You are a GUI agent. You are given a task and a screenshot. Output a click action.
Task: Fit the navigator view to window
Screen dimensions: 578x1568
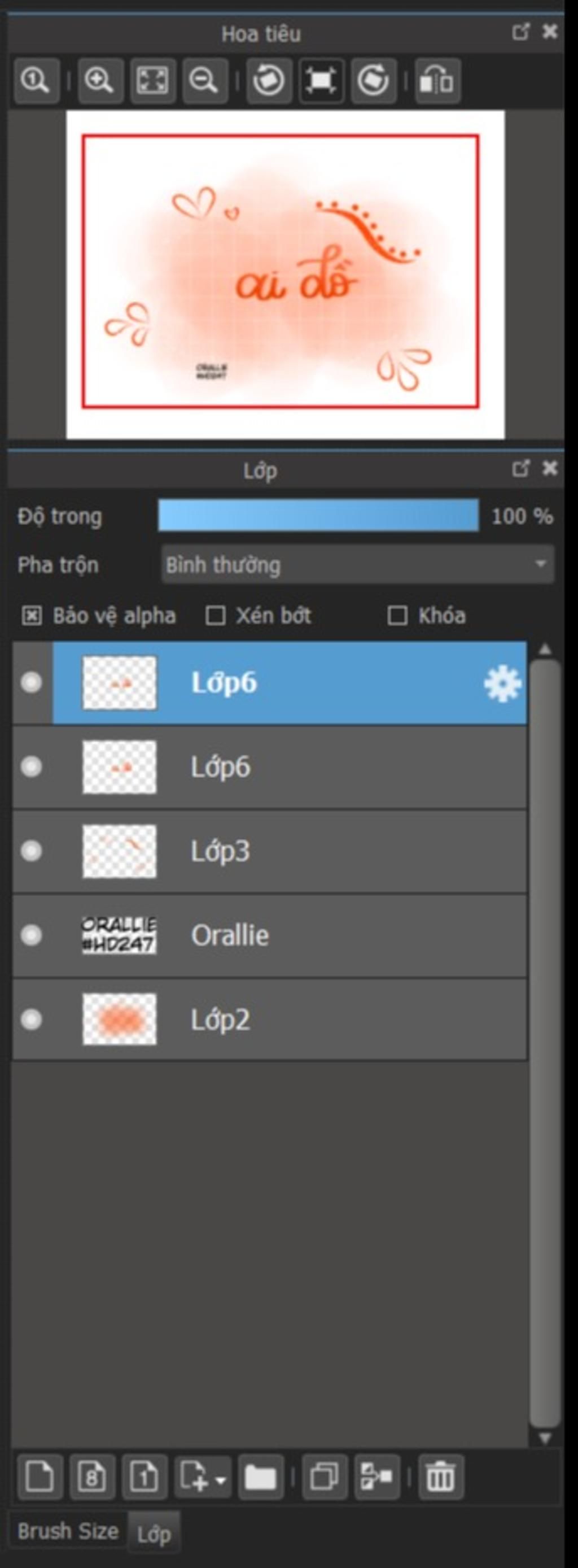tap(152, 80)
